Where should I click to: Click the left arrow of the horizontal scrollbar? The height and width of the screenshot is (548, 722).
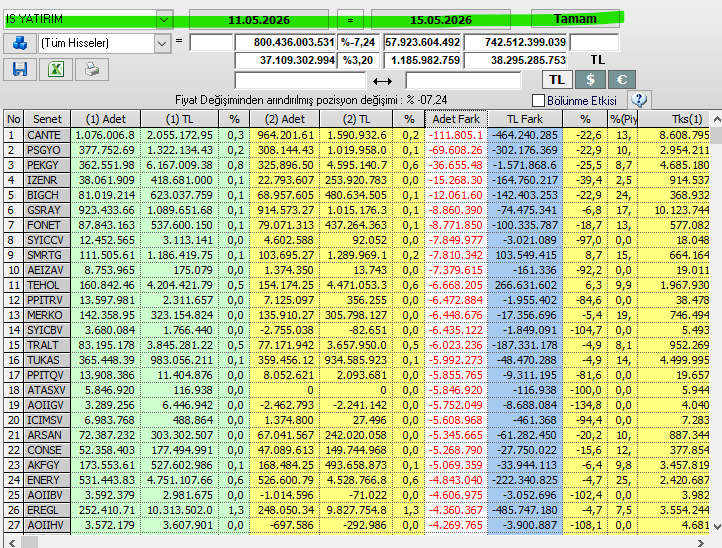[12, 543]
